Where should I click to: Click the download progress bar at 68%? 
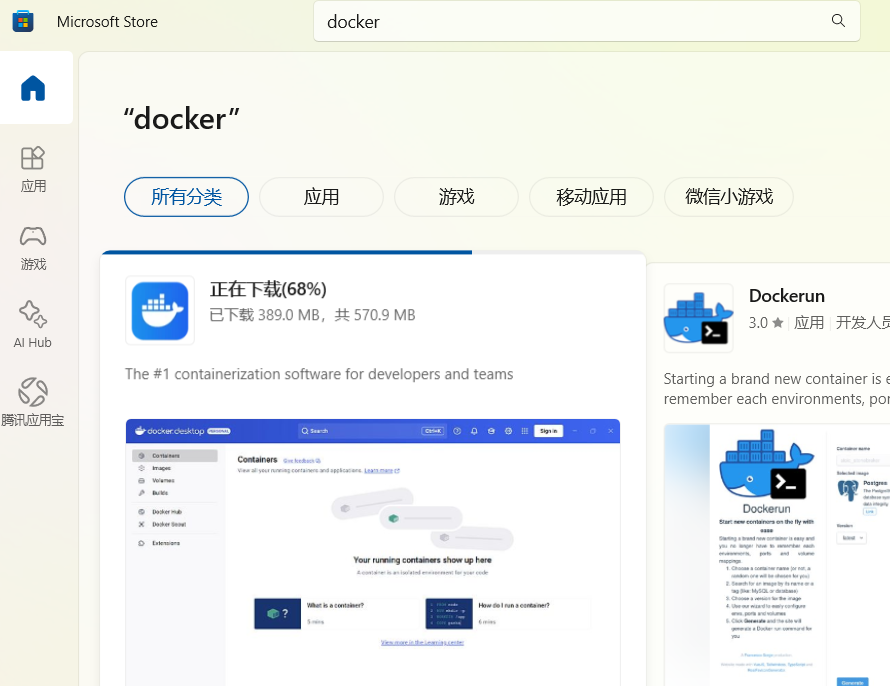click(373, 252)
